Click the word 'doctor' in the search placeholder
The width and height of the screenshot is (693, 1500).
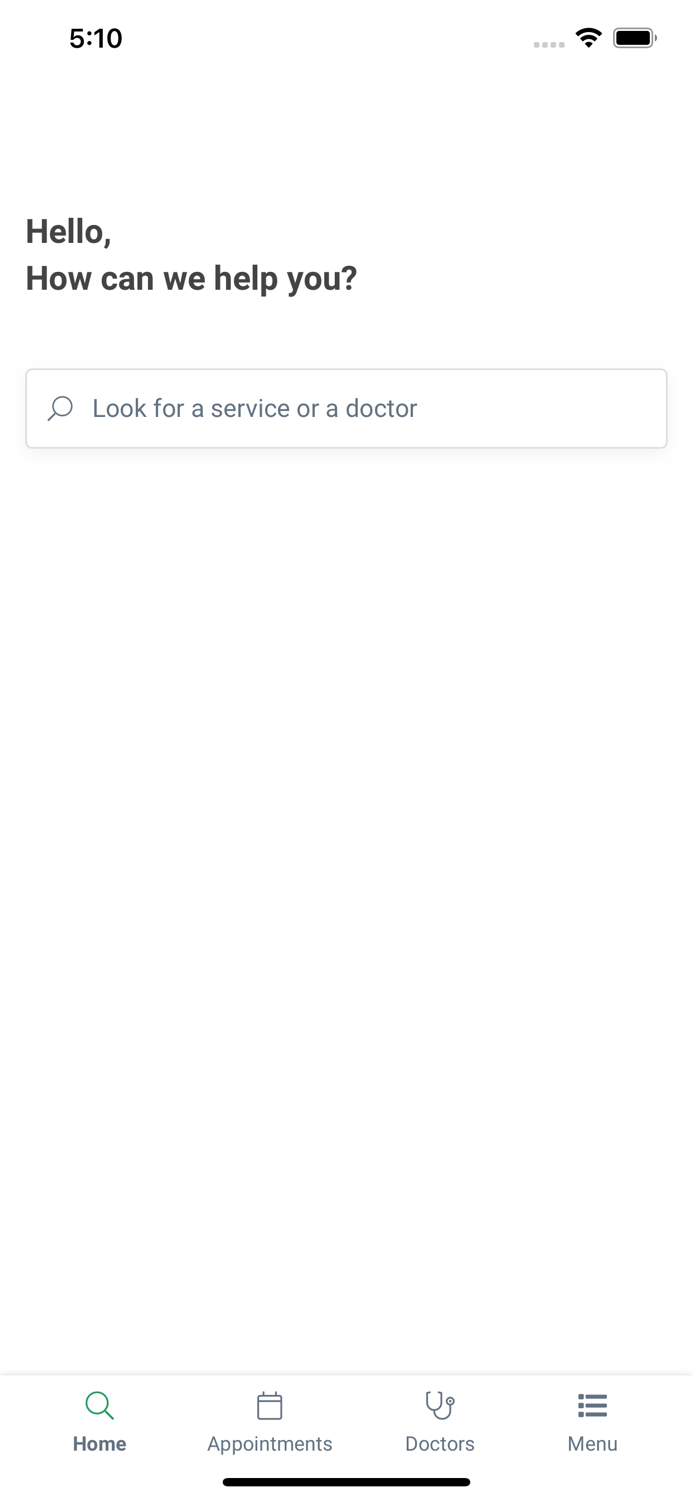(381, 408)
